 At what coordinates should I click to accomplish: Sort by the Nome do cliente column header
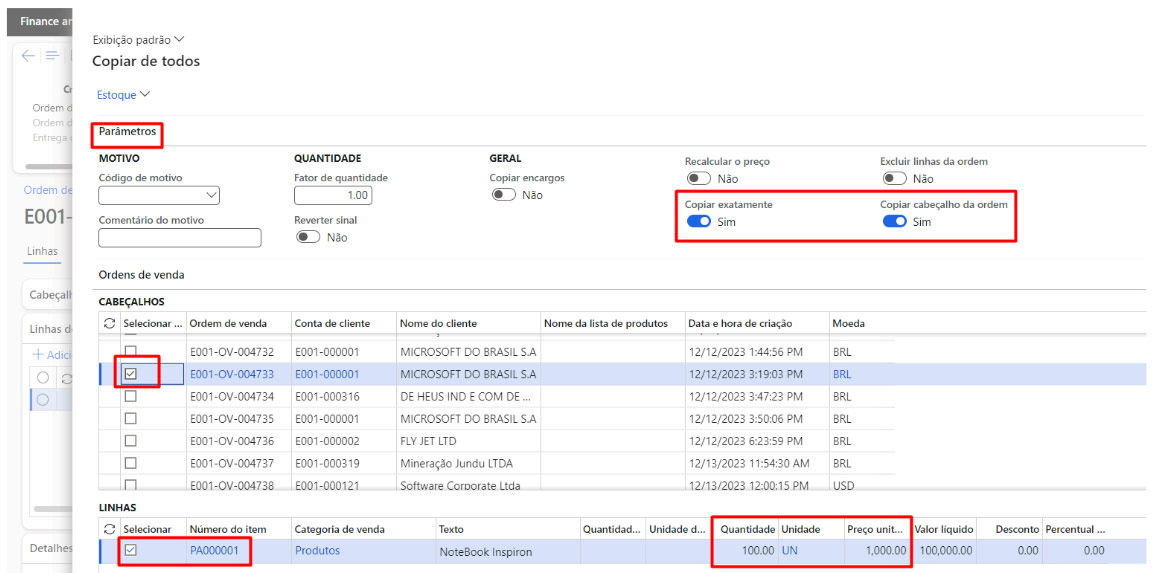coord(438,323)
